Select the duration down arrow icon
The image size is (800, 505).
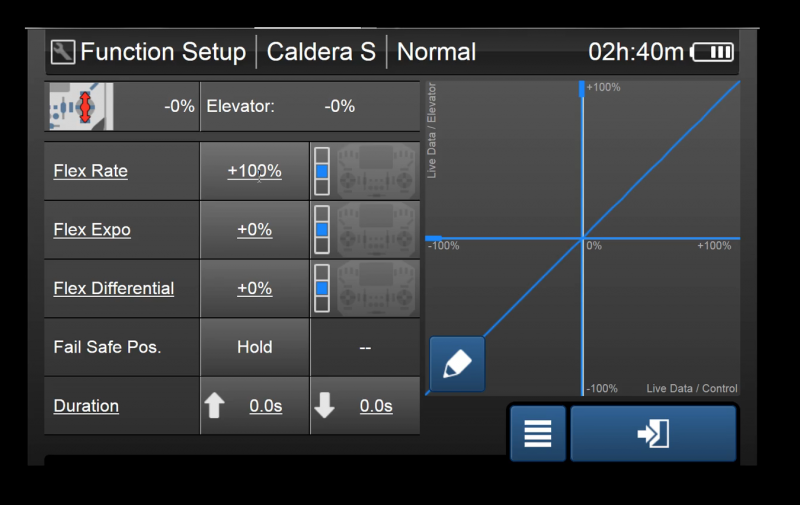[x=325, y=406]
